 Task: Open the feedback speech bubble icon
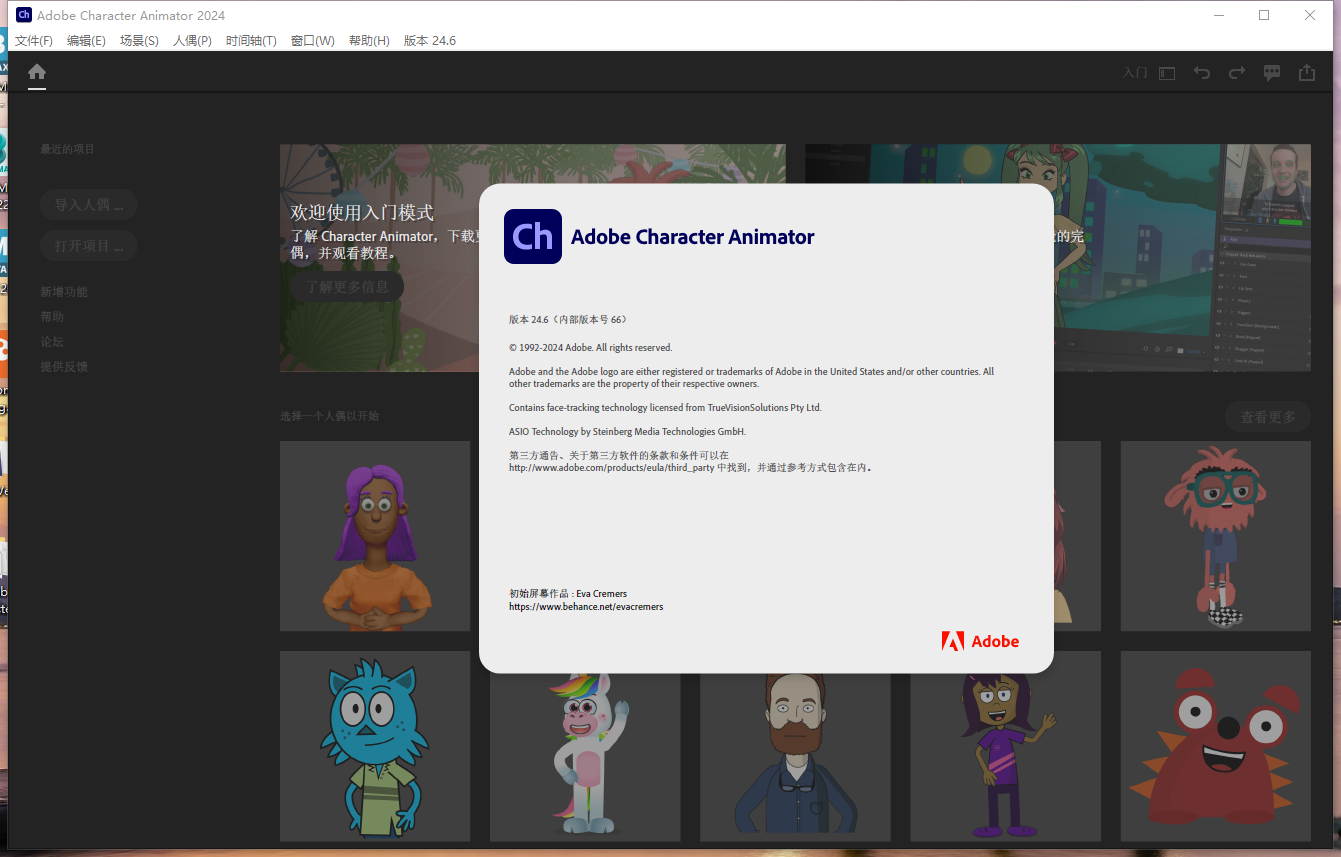pos(1272,73)
